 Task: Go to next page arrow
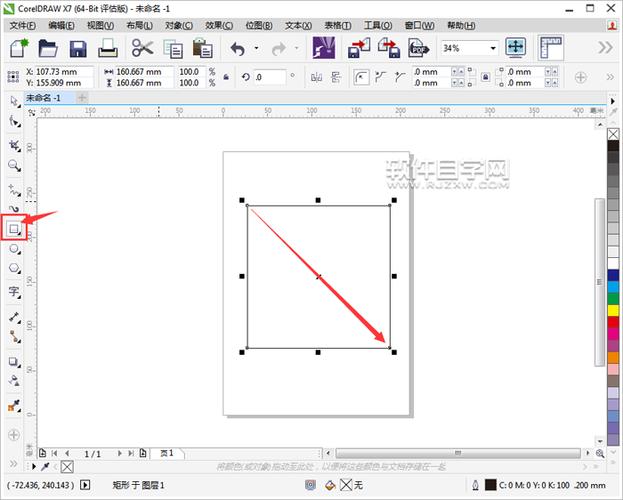pyautogui.click(x=119, y=453)
